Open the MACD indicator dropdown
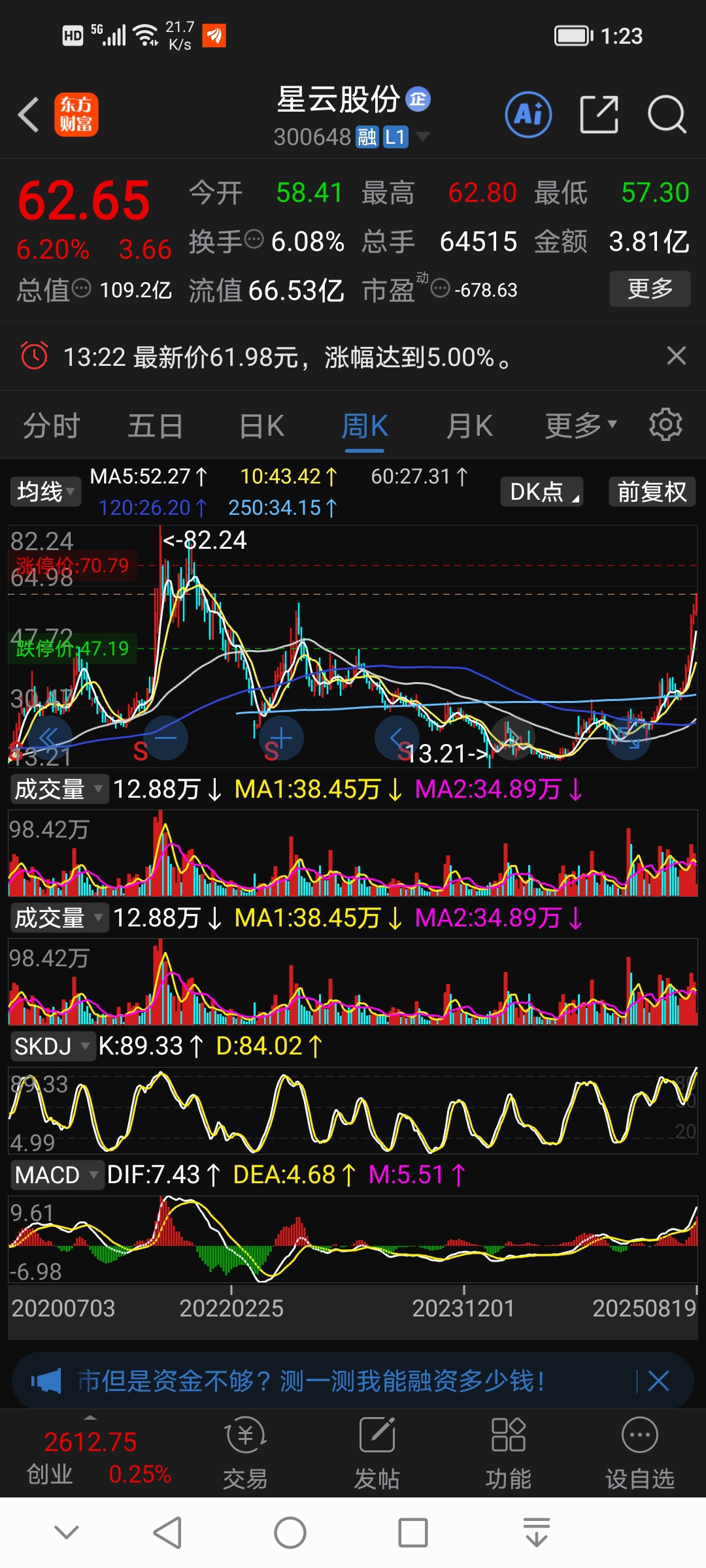The image size is (706, 1568). click(x=57, y=1175)
